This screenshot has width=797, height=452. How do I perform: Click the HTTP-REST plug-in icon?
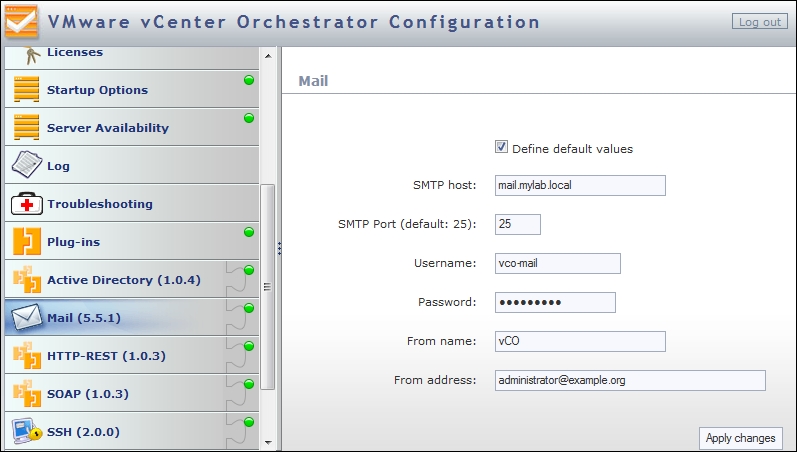(26, 355)
